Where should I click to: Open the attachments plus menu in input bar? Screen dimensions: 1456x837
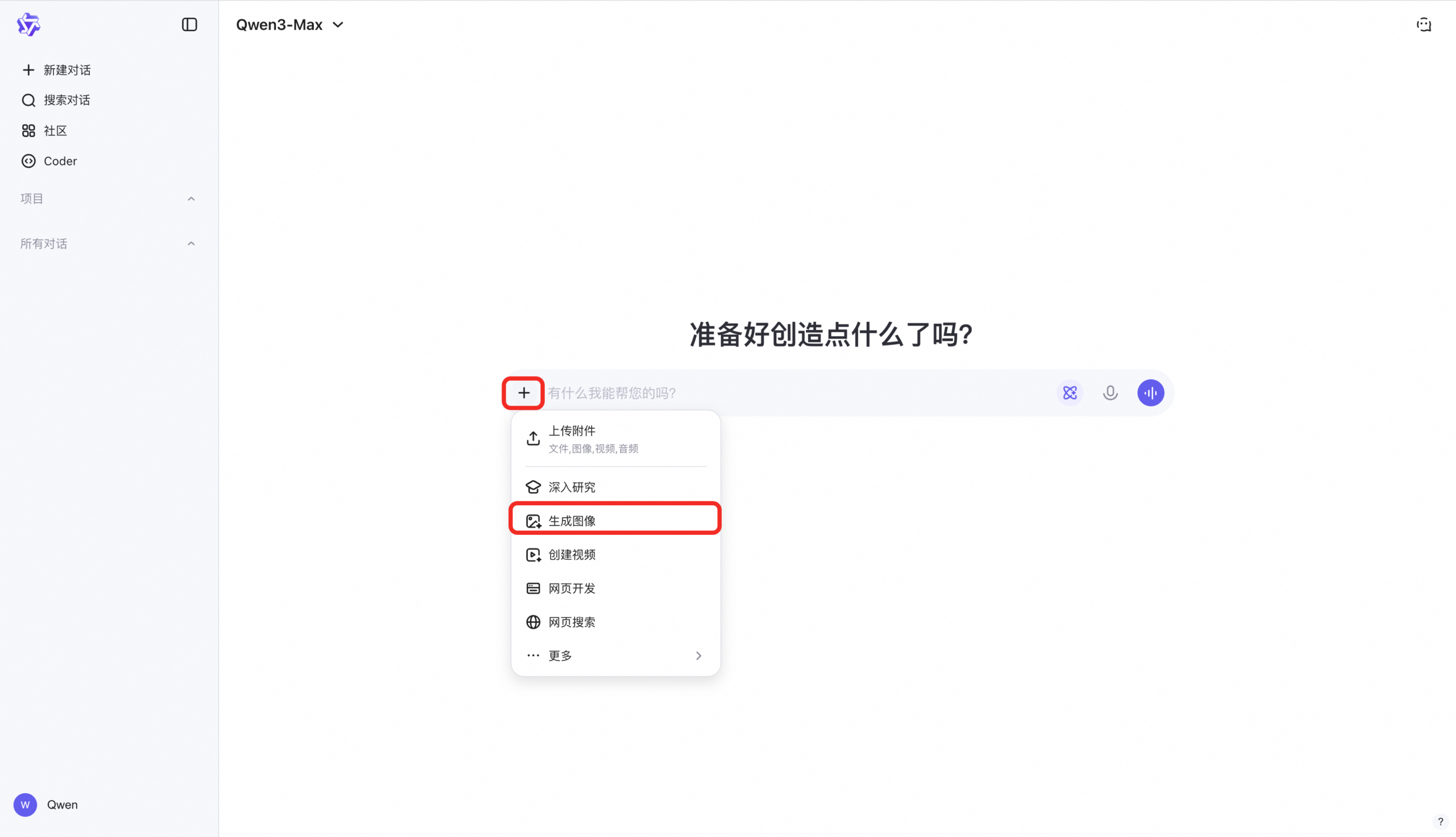click(x=523, y=393)
